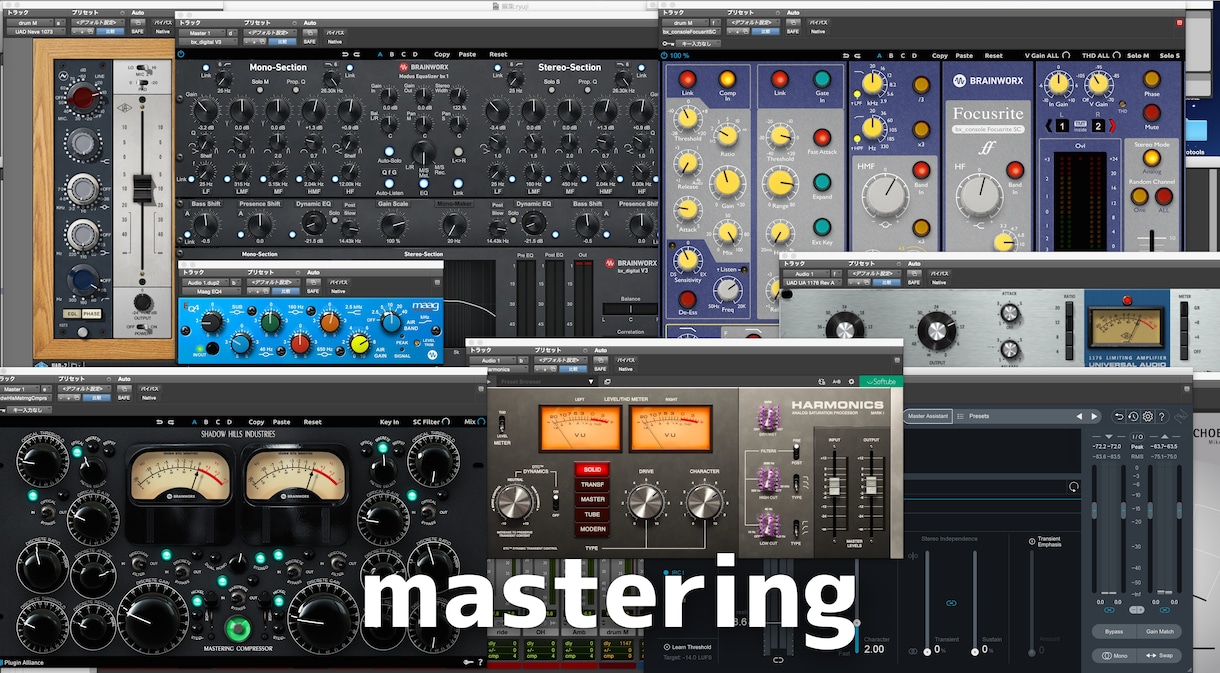Enable Fast Attack on Focusrite gate
Screen dimensions: 1220x673
coord(822,137)
